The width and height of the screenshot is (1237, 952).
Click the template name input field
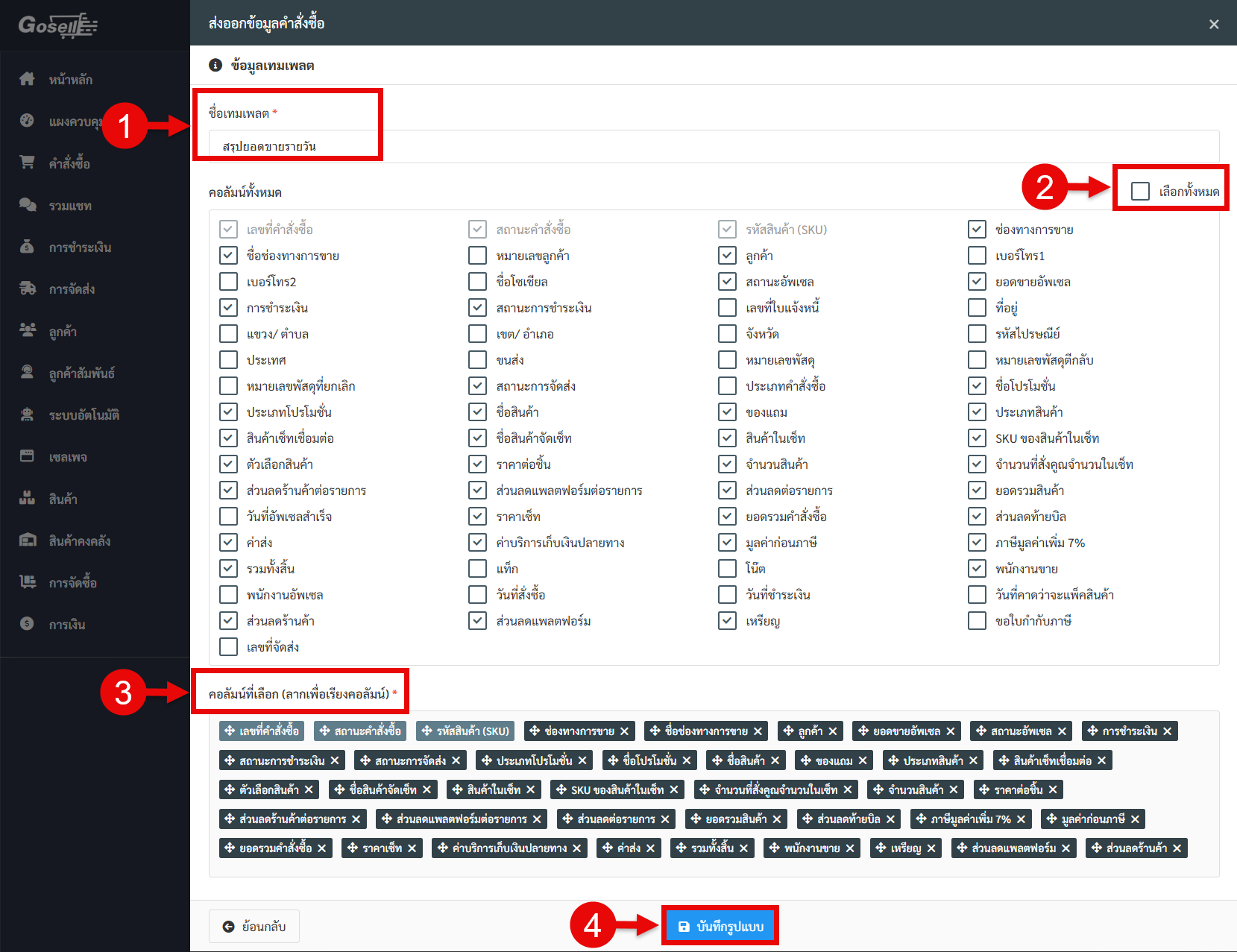click(714, 146)
